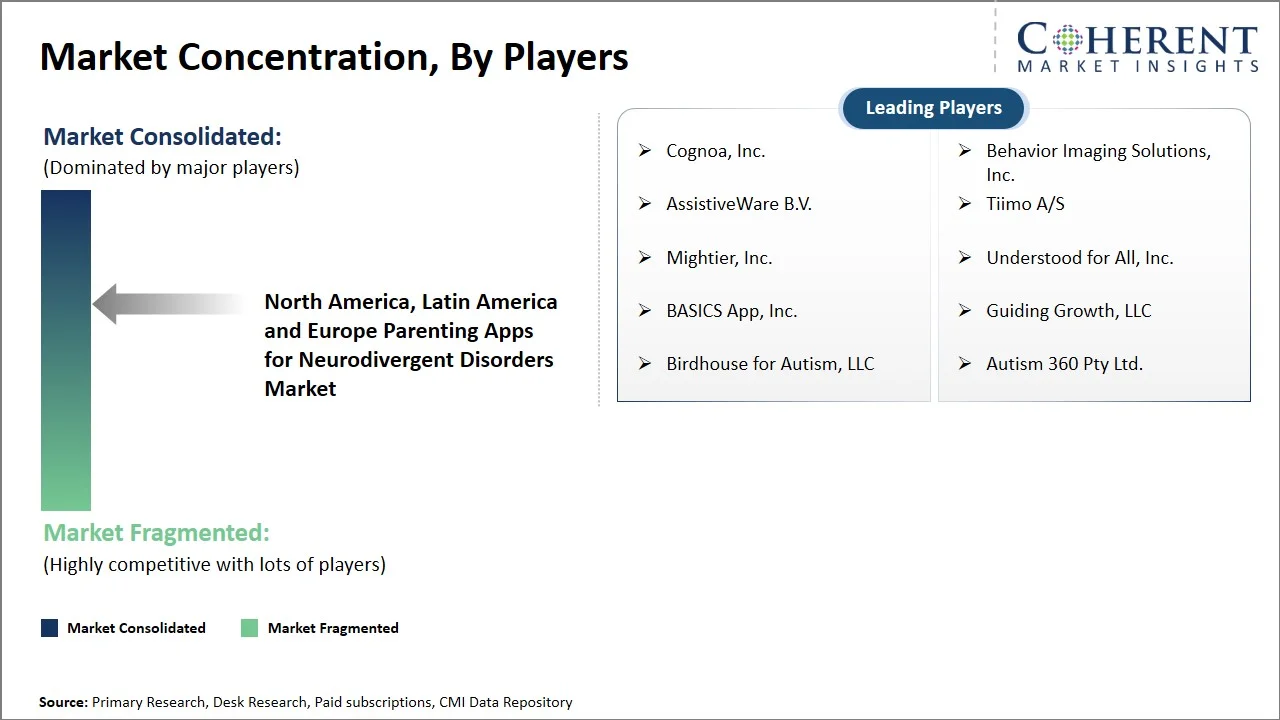
Task: Click the green Market Fragmented legend swatch
Action: click(249, 628)
